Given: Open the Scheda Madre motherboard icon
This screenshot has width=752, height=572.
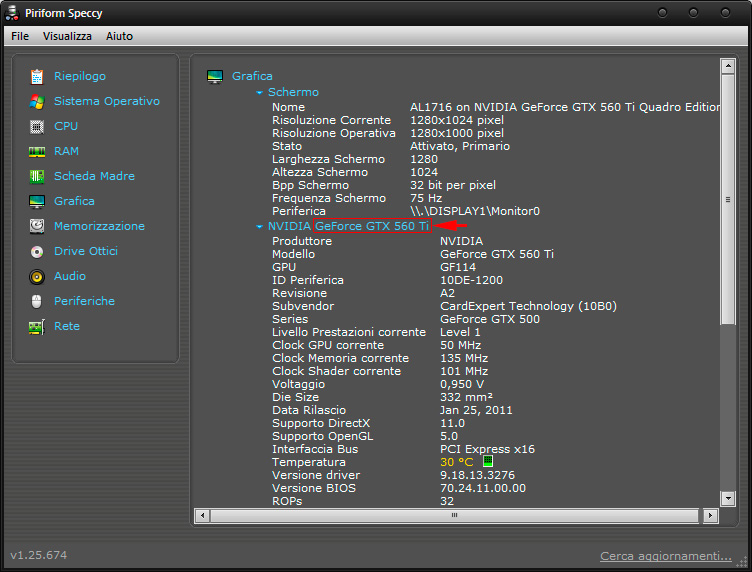Looking at the screenshot, I should (x=37, y=176).
